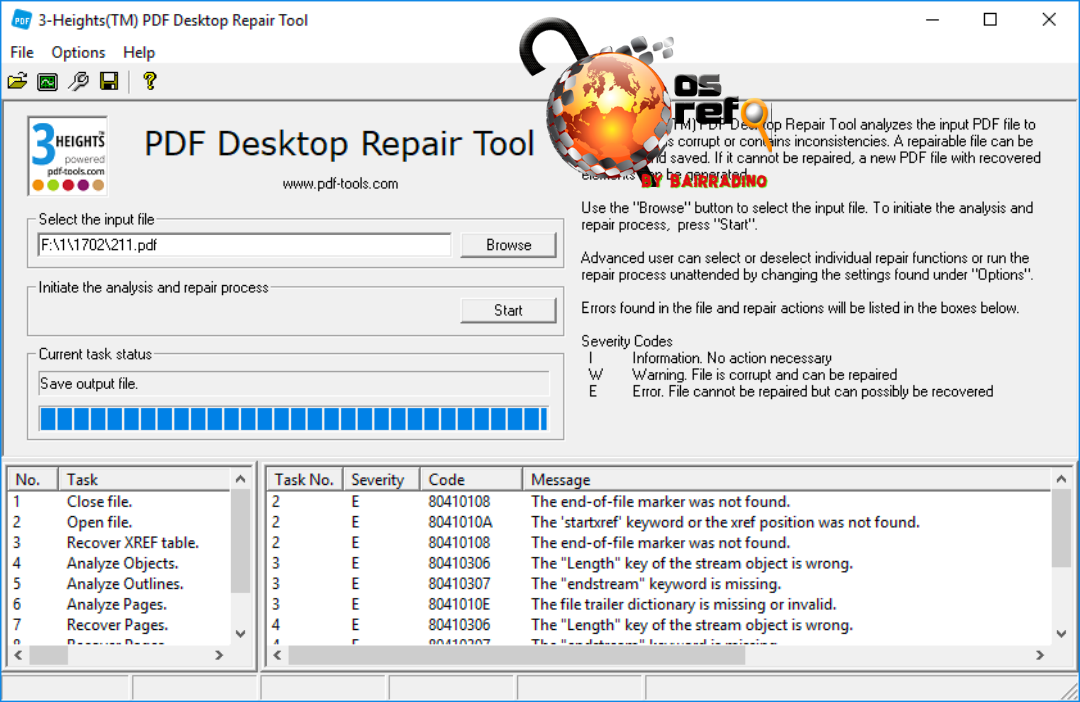The height and width of the screenshot is (702, 1080).
Task: Click the input file path field
Action: [245, 245]
